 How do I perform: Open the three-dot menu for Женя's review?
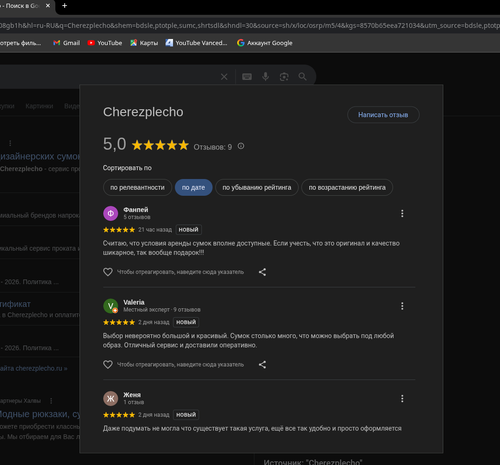click(x=402, y=399)
